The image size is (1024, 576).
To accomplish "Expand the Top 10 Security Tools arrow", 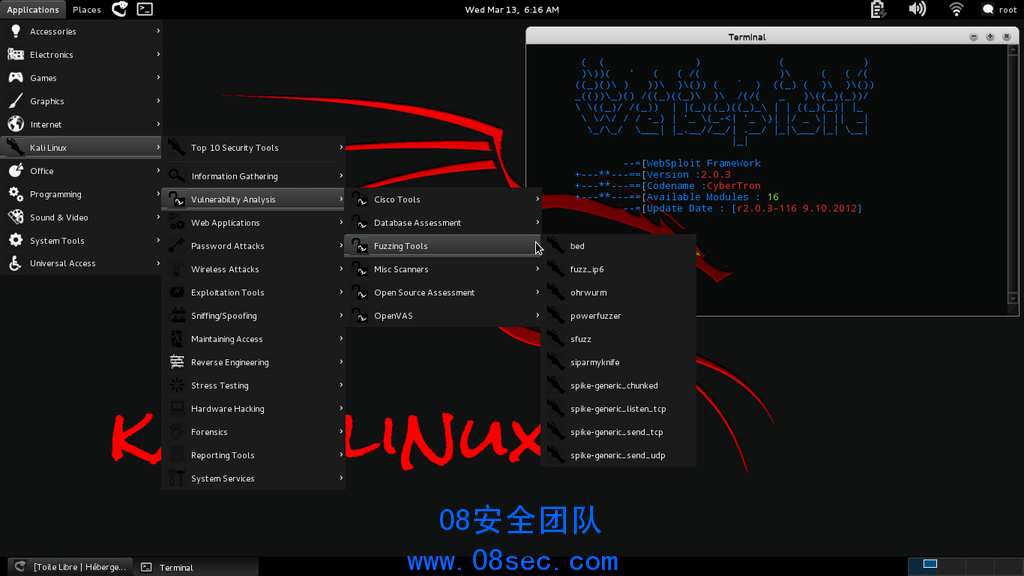I will (341, 148).
